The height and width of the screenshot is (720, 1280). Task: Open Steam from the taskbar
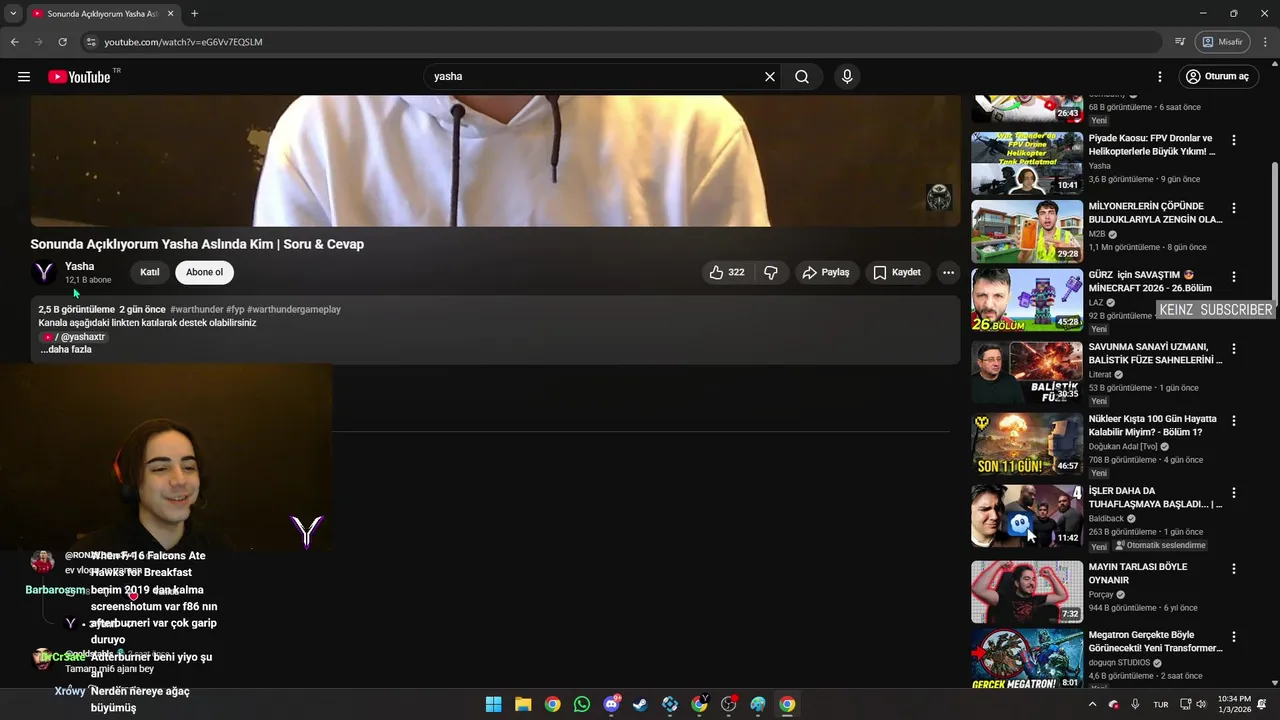641,704
